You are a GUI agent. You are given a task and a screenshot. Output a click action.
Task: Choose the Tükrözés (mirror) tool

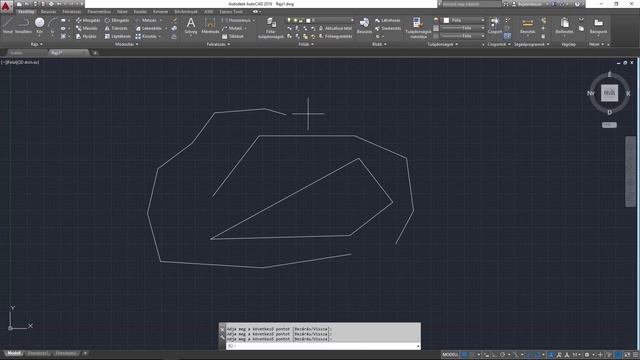(116, 28)
